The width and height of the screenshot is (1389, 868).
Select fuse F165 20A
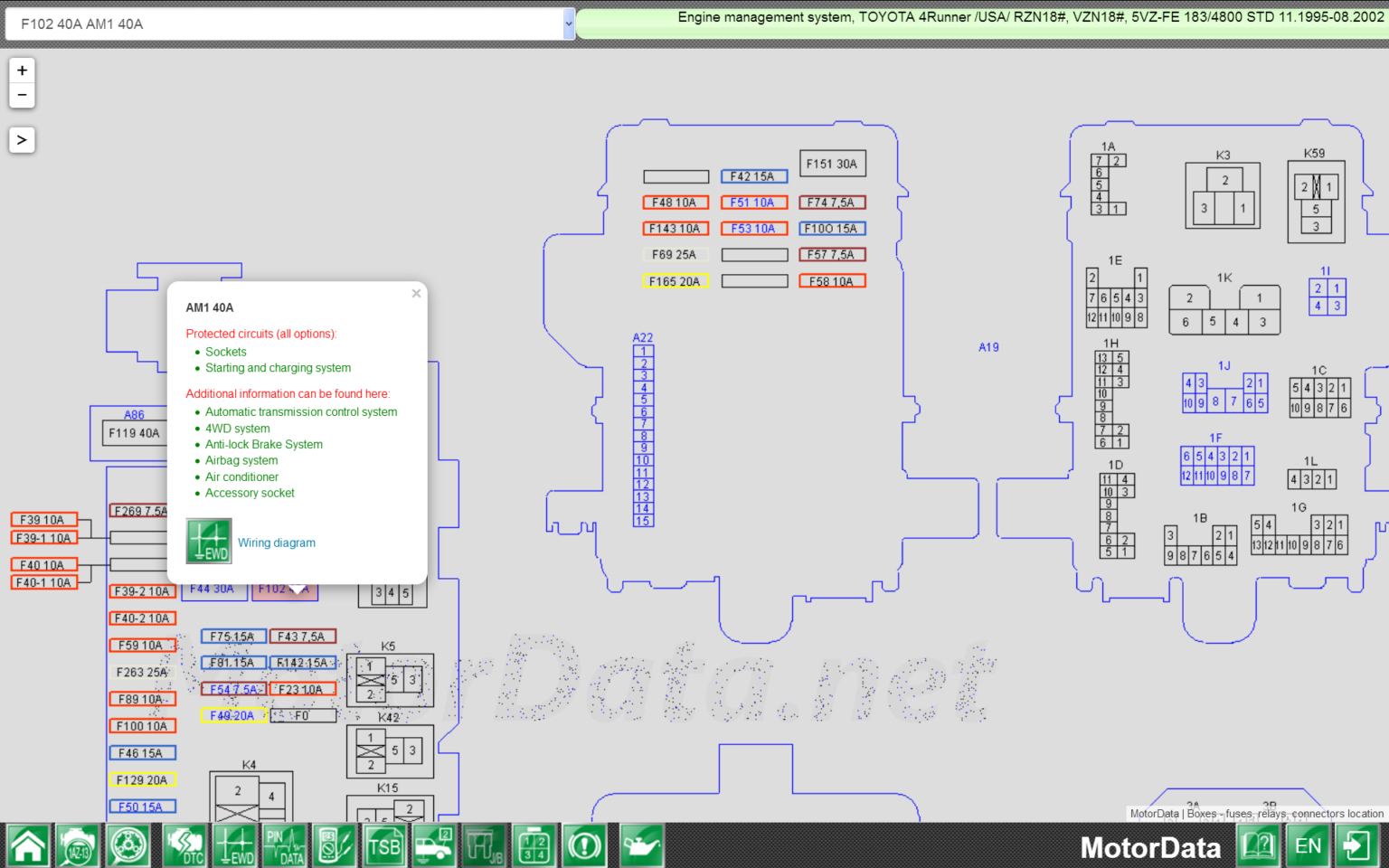(676, 281)
